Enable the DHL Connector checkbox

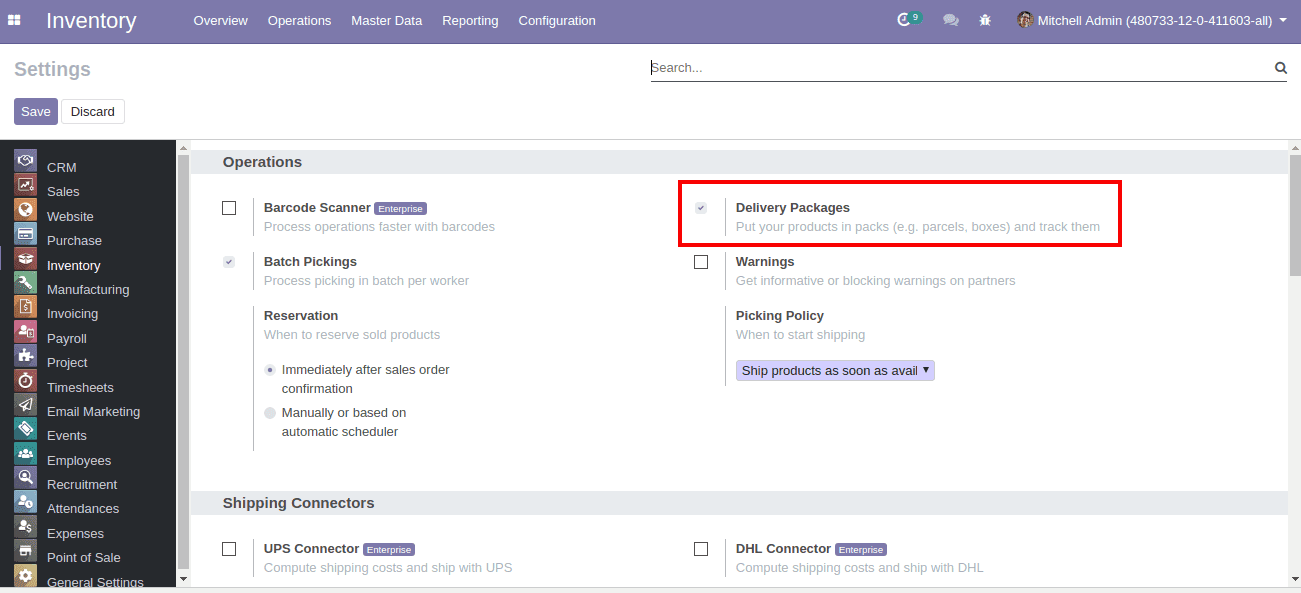[701, 549]
